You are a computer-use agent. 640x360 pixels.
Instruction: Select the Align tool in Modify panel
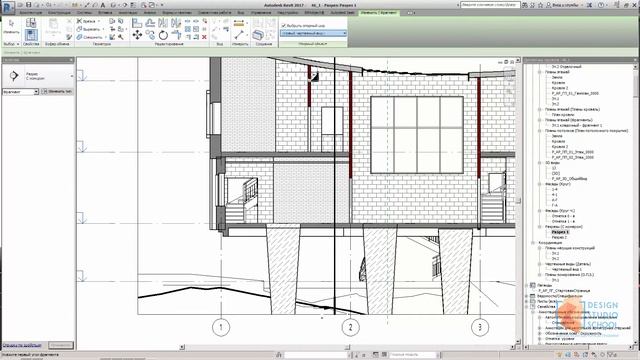click(137, 23)
